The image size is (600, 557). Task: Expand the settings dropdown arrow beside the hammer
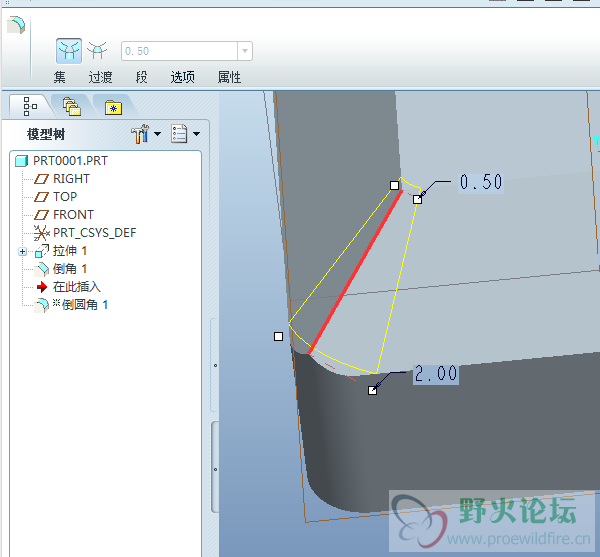click(157, 134)
